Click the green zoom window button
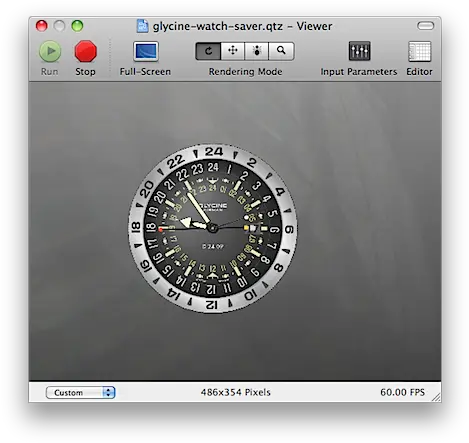The width and height of the screenshot is (469, 443). coord(77,26)
